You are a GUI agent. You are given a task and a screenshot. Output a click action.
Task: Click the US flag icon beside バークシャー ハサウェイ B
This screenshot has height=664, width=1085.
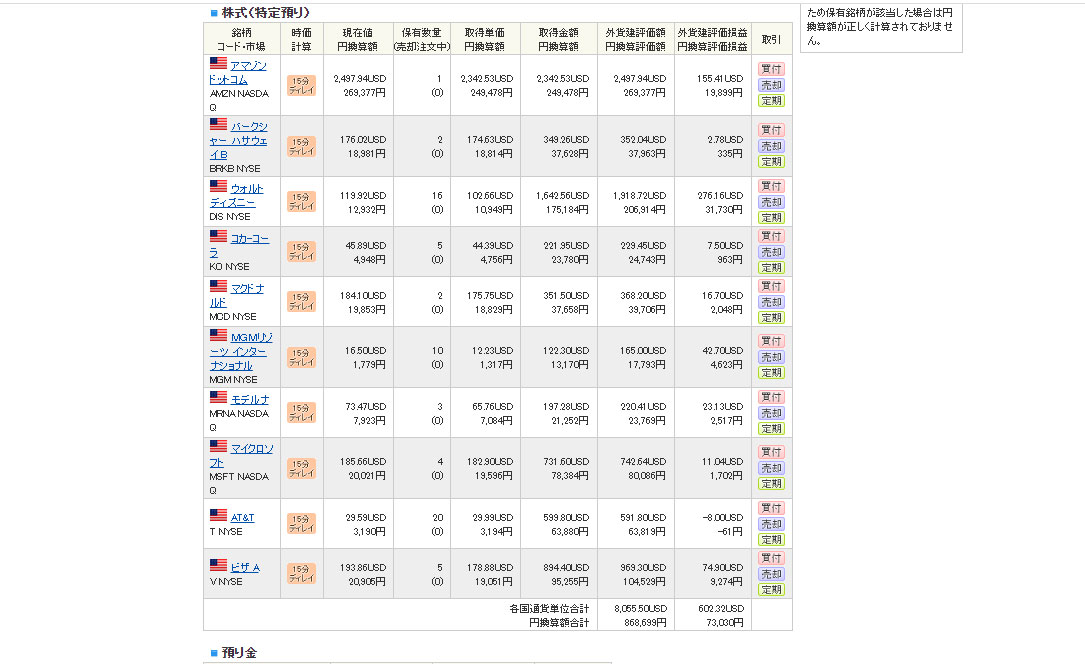[x=218, y=124]
